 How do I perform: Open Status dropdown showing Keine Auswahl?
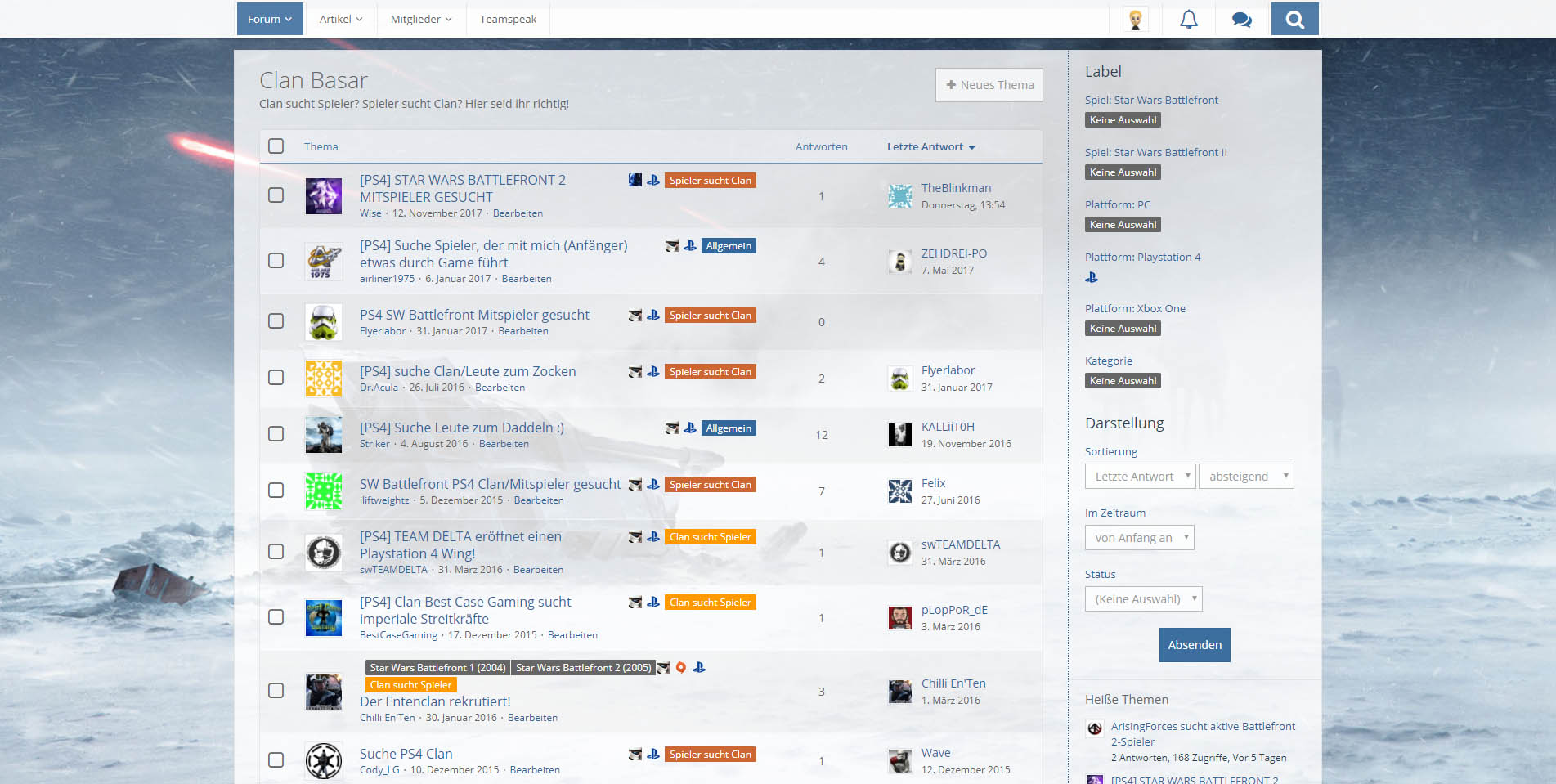(x=1143, y=599)
